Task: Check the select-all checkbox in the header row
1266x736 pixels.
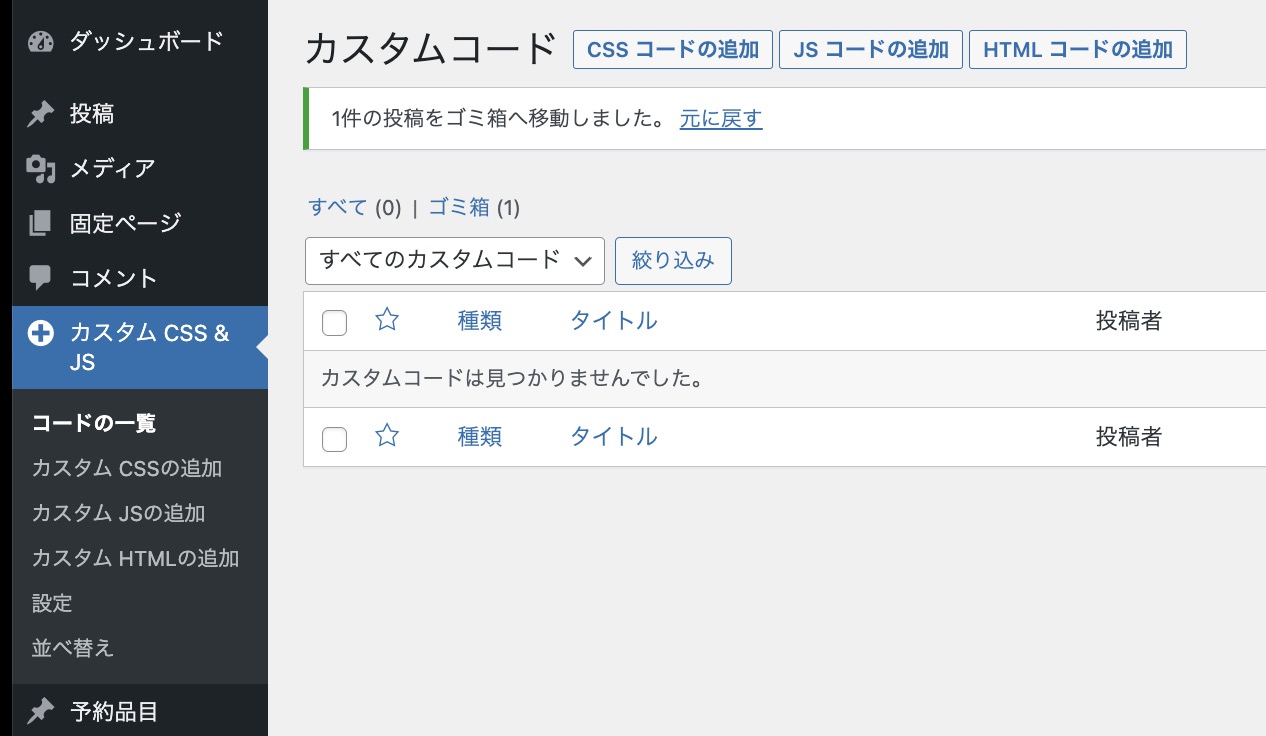Action: click(x=334, y=322)
